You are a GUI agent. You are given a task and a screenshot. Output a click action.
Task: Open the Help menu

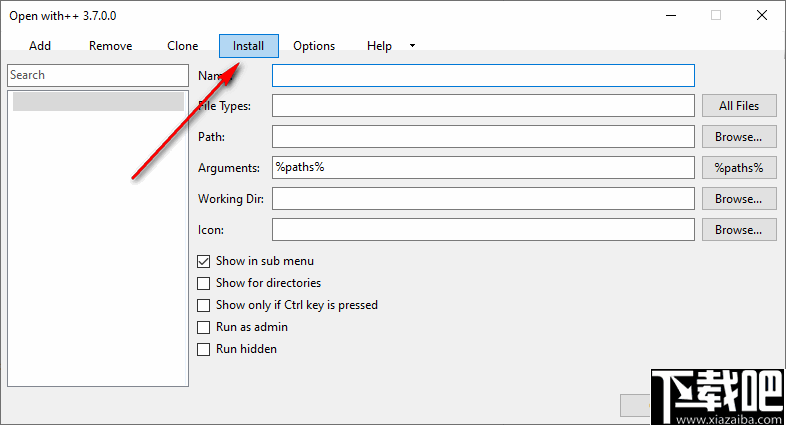tap(379, 46)
